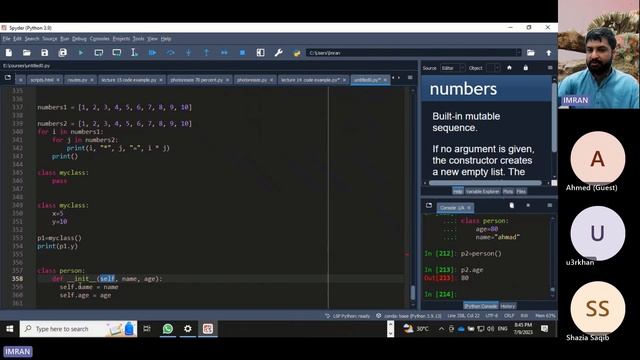Stop debugging blue square icon
This screenshot has height=360, width=640.
click(x=242, y=53)
